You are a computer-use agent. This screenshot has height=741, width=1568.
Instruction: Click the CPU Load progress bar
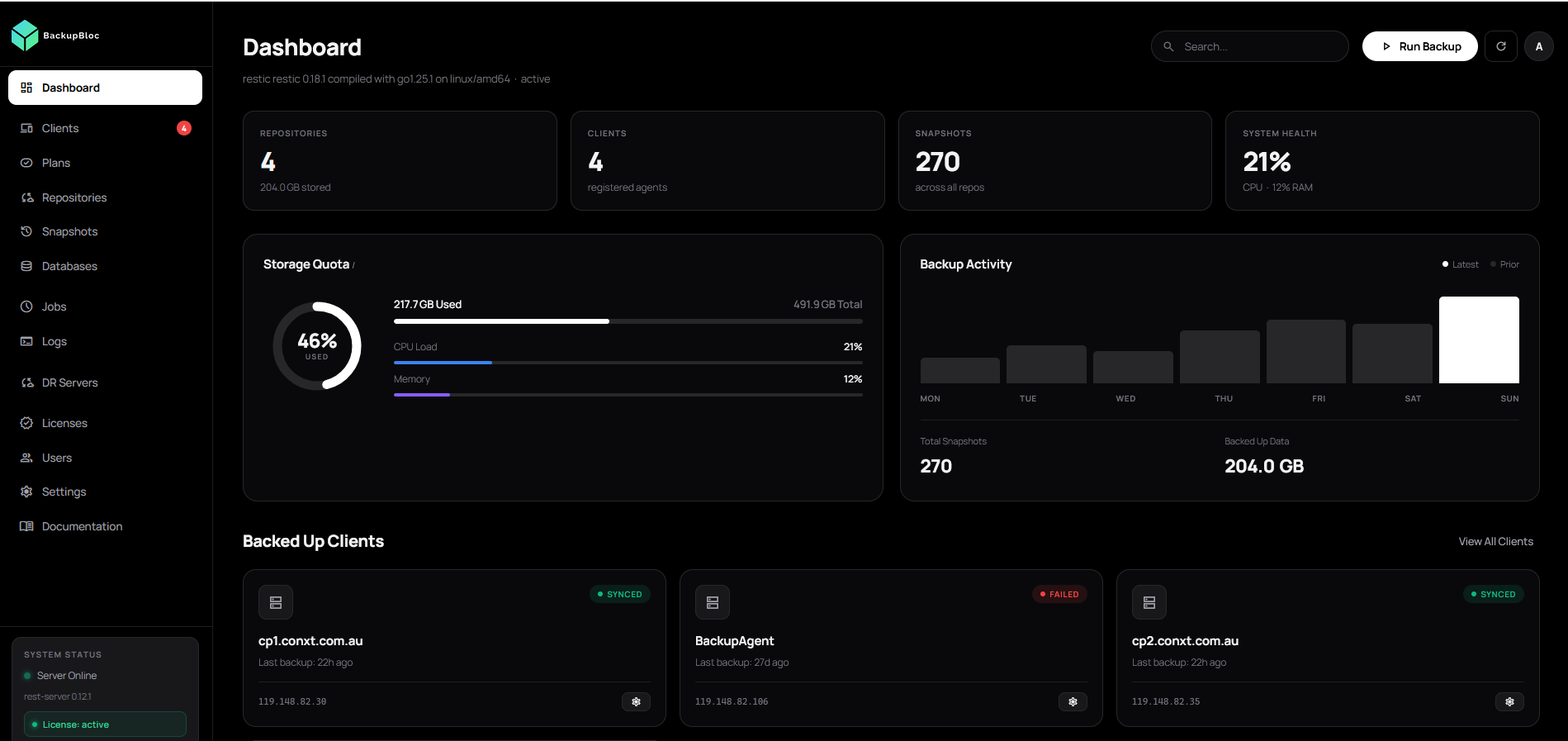click(628, 363)
